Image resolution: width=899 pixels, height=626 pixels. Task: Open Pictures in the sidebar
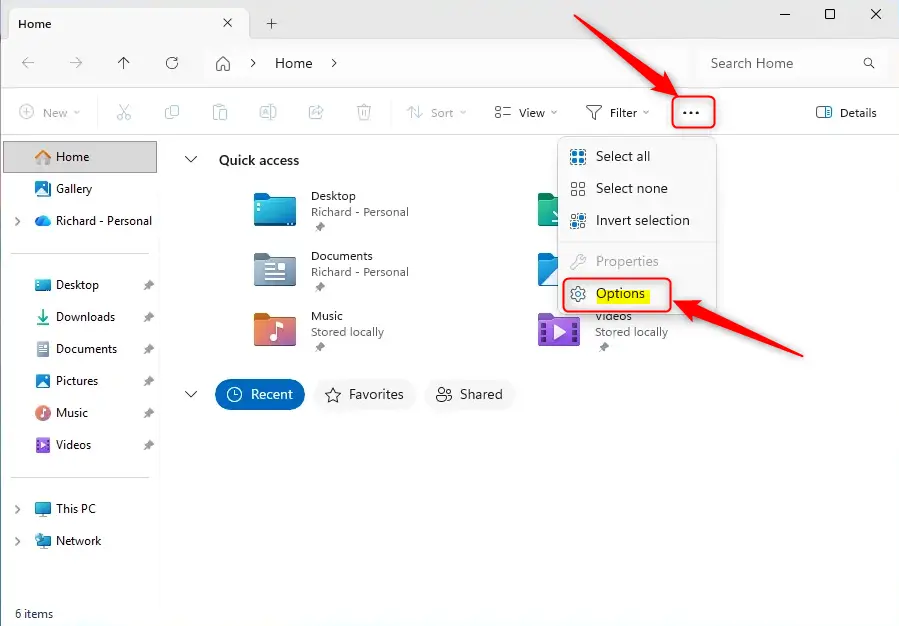pos(67,381)
